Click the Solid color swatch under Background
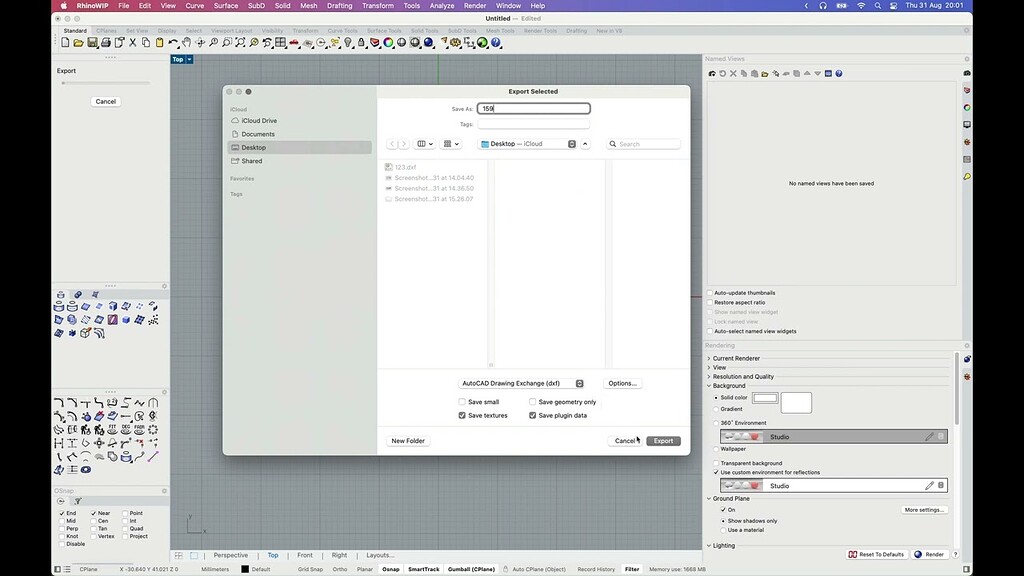This screenshot has width=1024, height=576. coord(765,397)
